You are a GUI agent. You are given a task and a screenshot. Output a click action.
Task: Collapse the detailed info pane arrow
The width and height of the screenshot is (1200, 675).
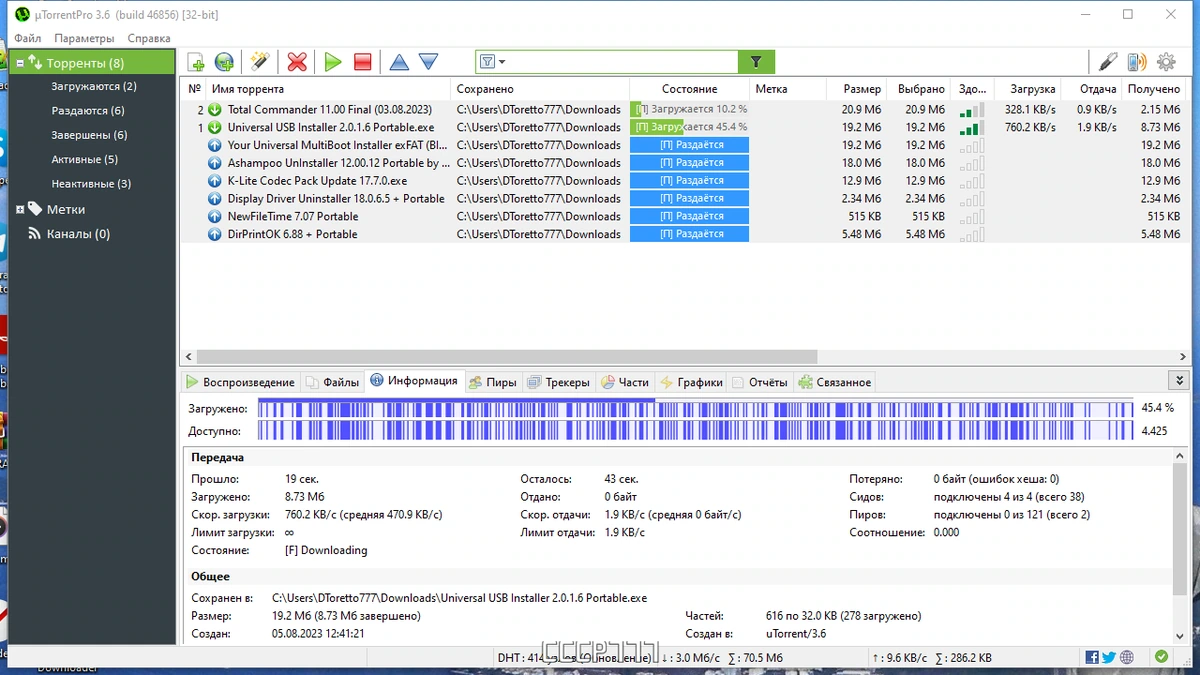coord(1180,381)
